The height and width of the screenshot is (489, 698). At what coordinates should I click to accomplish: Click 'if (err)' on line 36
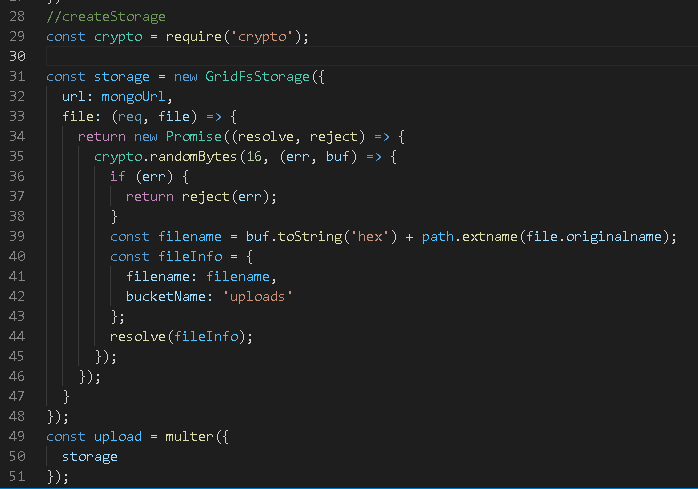point(141,177)
